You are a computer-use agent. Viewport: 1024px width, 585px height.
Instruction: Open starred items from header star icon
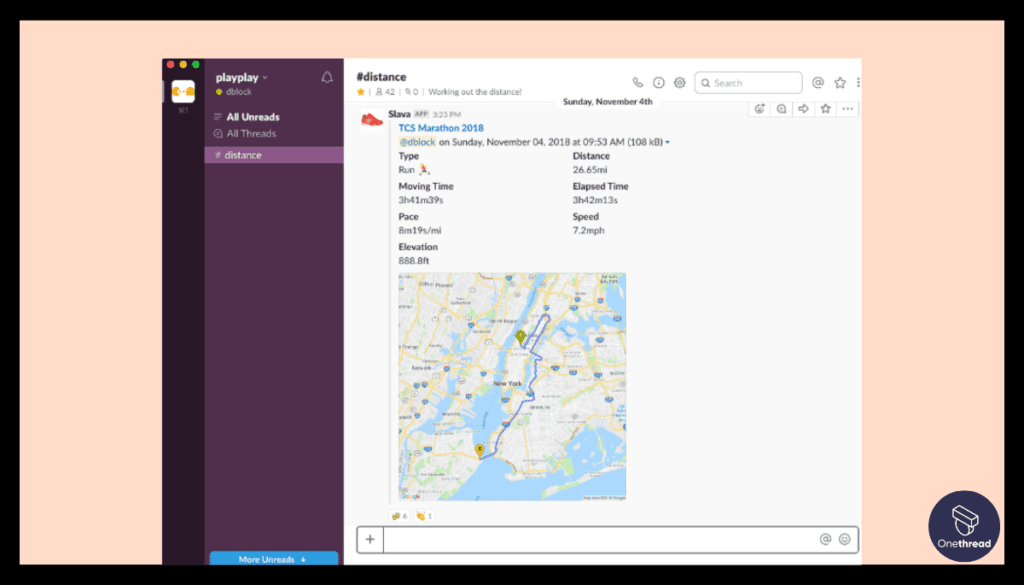coord(840,83)
